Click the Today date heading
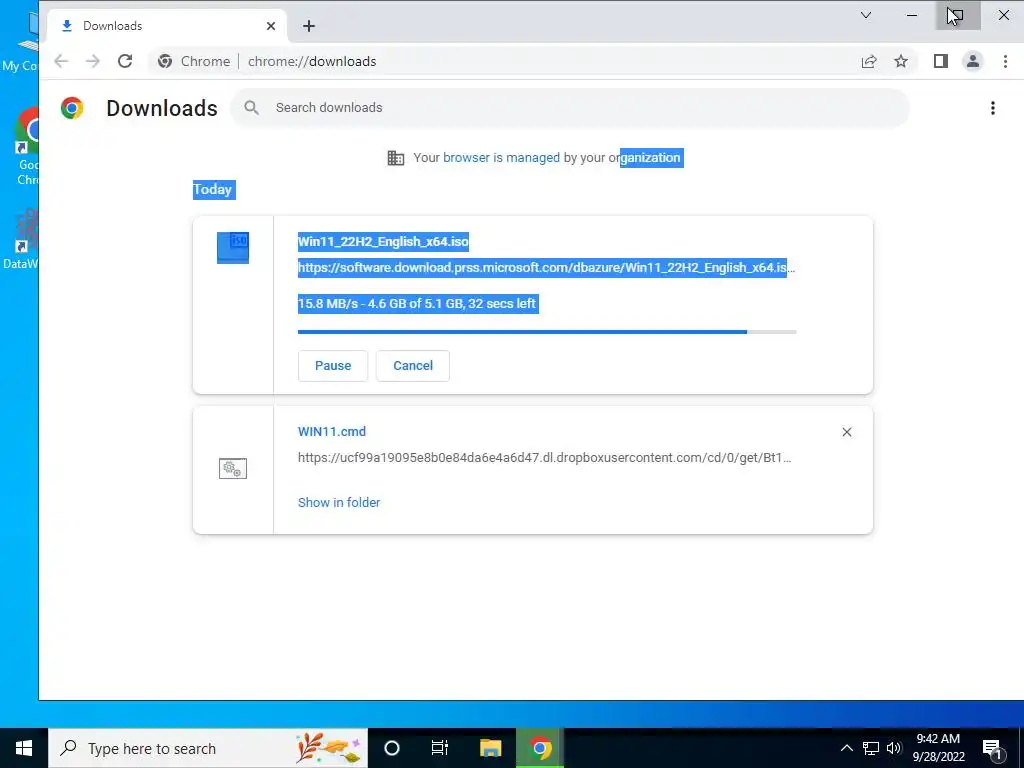1024x768 pixels. [213, 189]
